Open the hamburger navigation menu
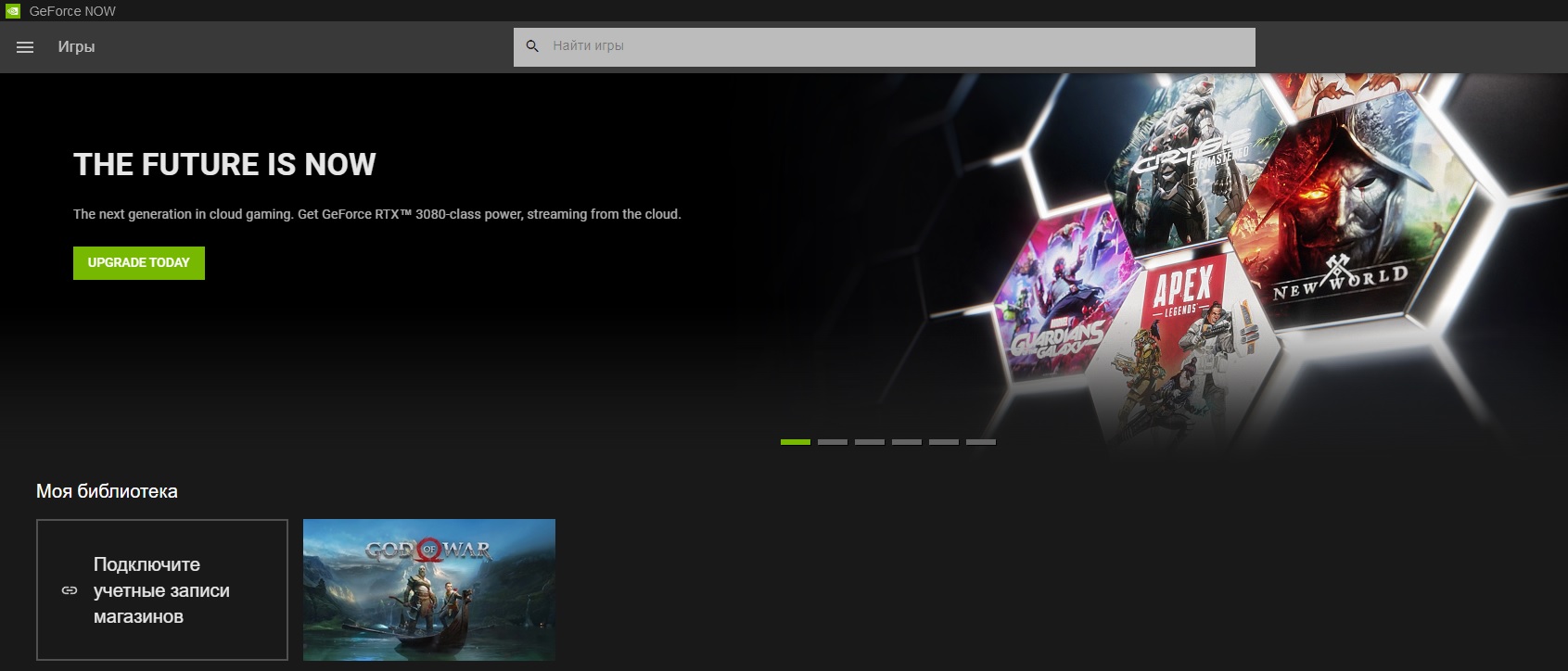Viewport: 1568px width, 671px height. pyautogui.click(x=25, y=47)
